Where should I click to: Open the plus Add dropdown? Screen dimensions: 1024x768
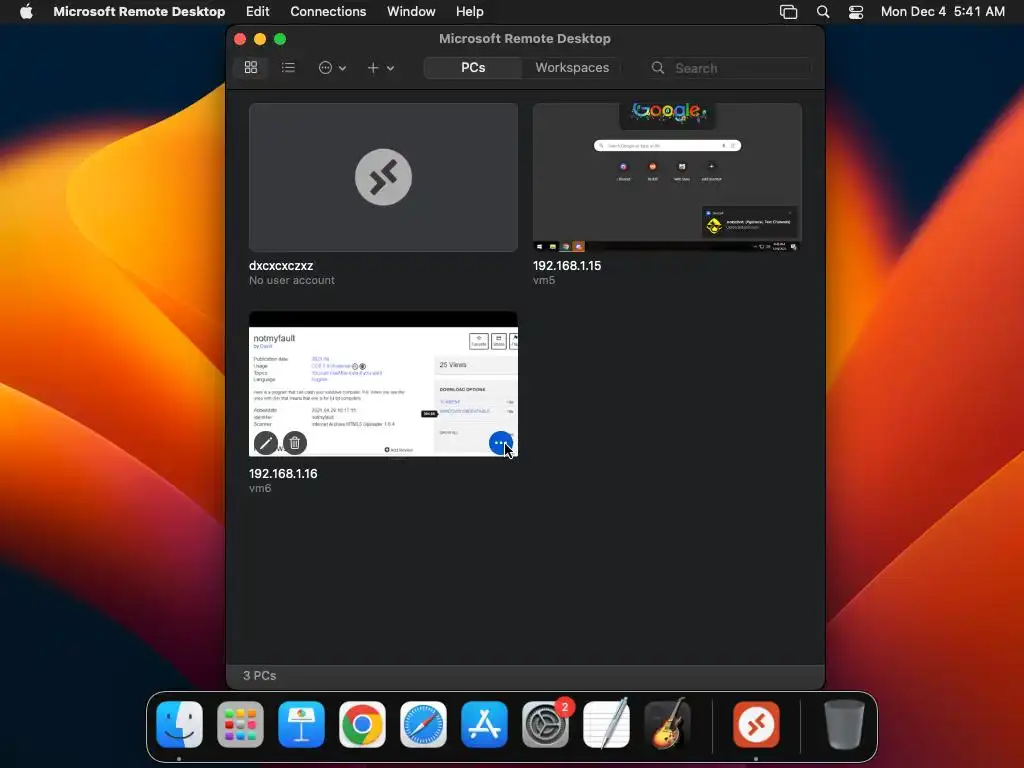click(380, 67)
